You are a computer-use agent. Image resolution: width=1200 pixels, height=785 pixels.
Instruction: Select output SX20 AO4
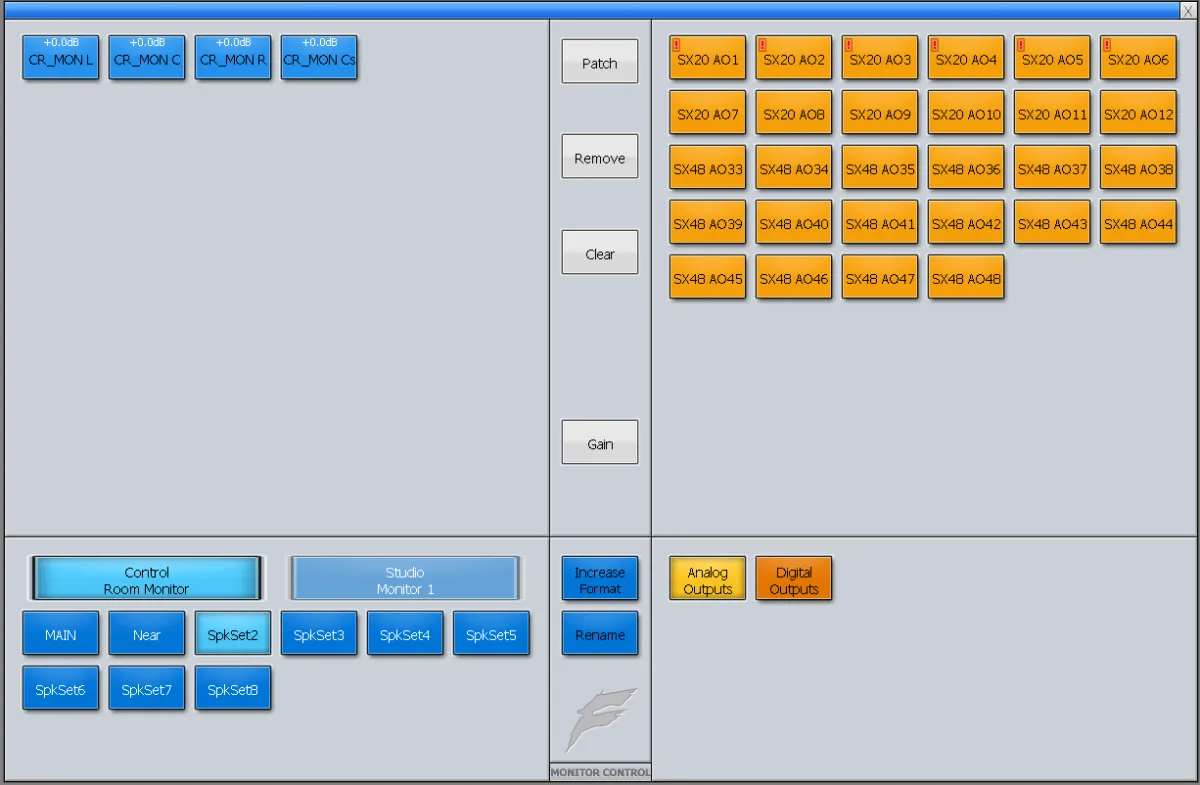coord(966,58)
